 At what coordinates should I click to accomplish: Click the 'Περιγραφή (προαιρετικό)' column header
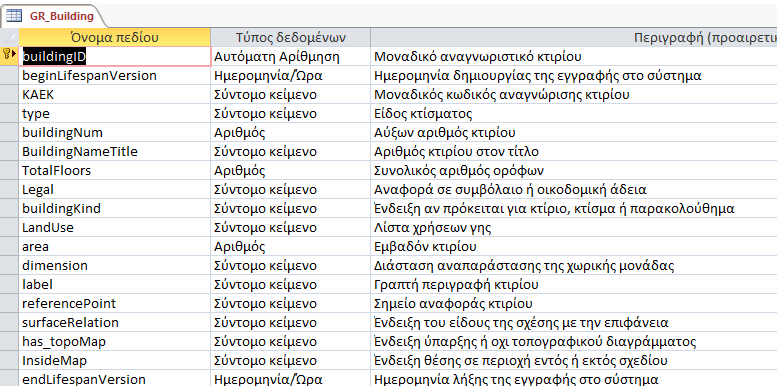coord(574,38)
